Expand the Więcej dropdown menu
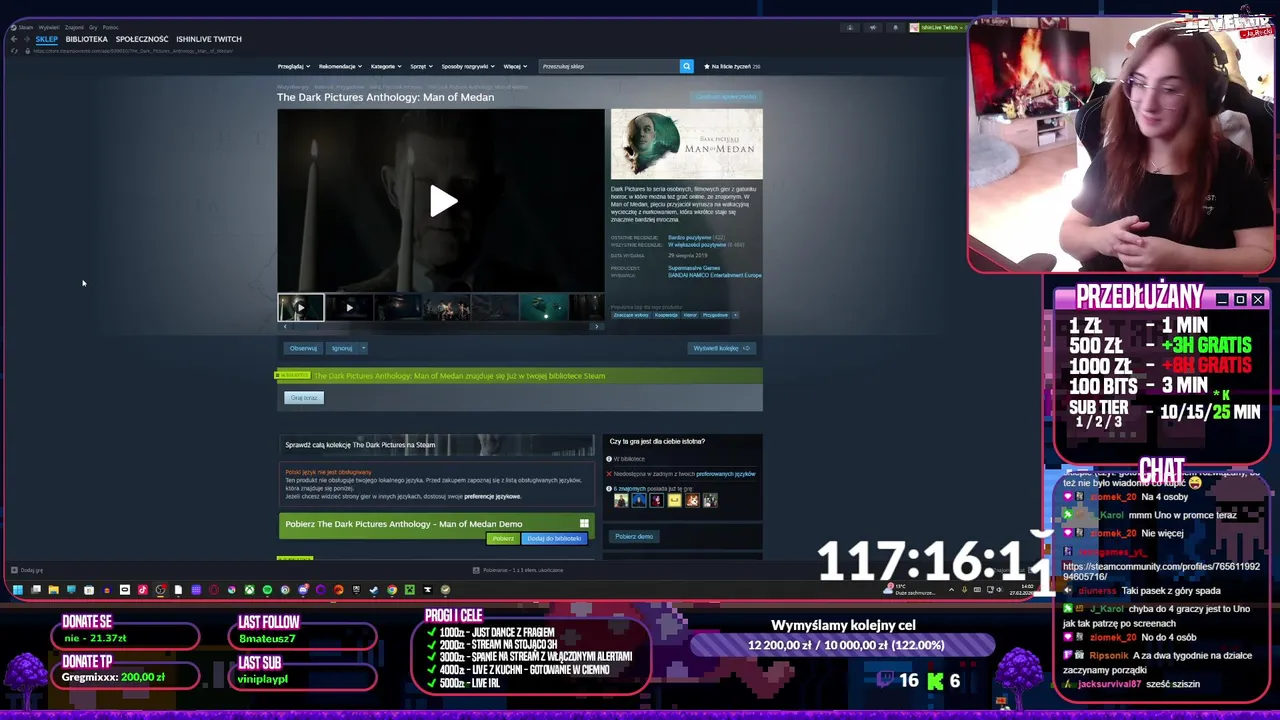Image resolution: width=1280 pixels, height=720 pixels. (x=515, y=66)
